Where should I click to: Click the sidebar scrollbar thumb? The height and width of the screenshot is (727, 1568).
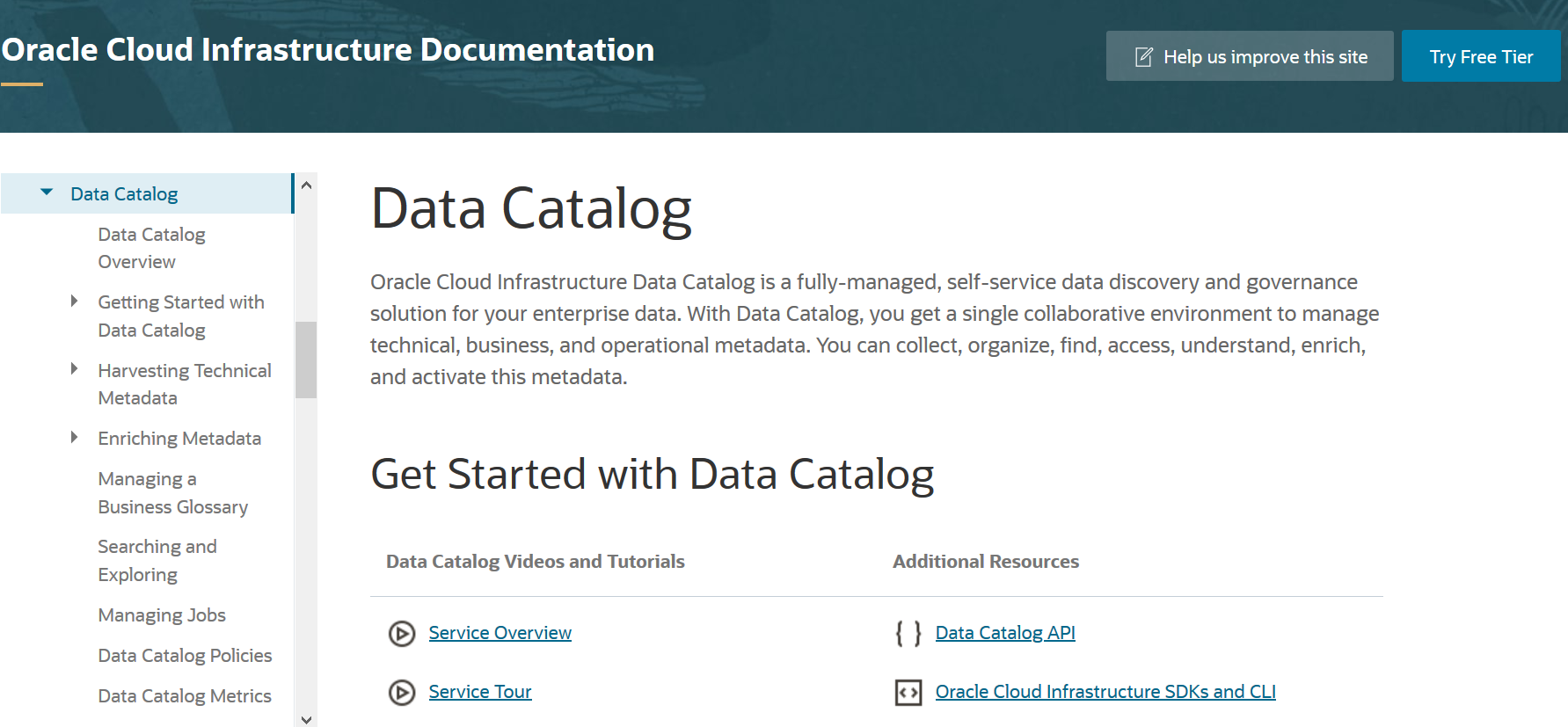tap(306, 360)
